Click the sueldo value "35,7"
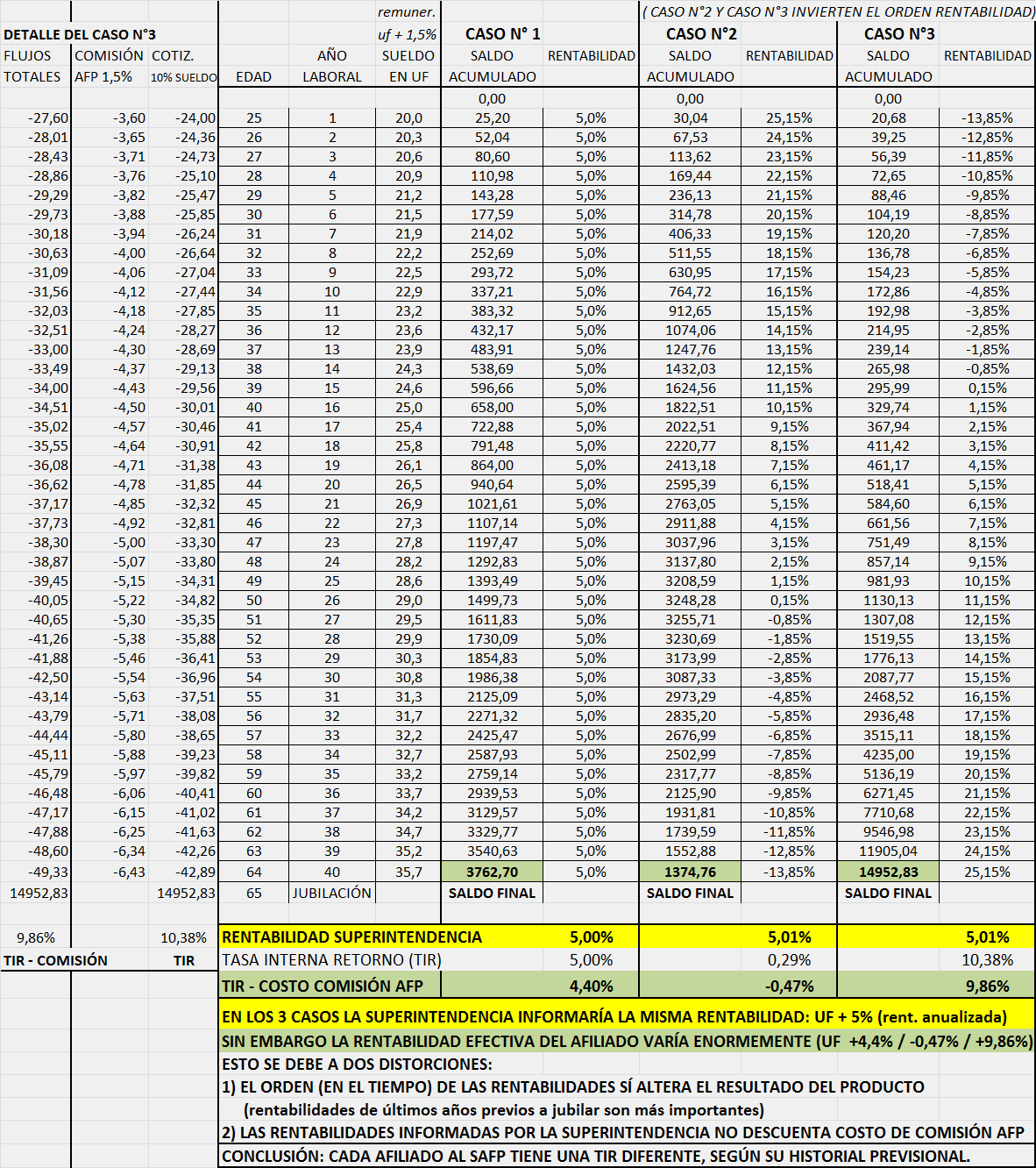This screenshot has width=1036, height=1168. click(x=408, y=872)
